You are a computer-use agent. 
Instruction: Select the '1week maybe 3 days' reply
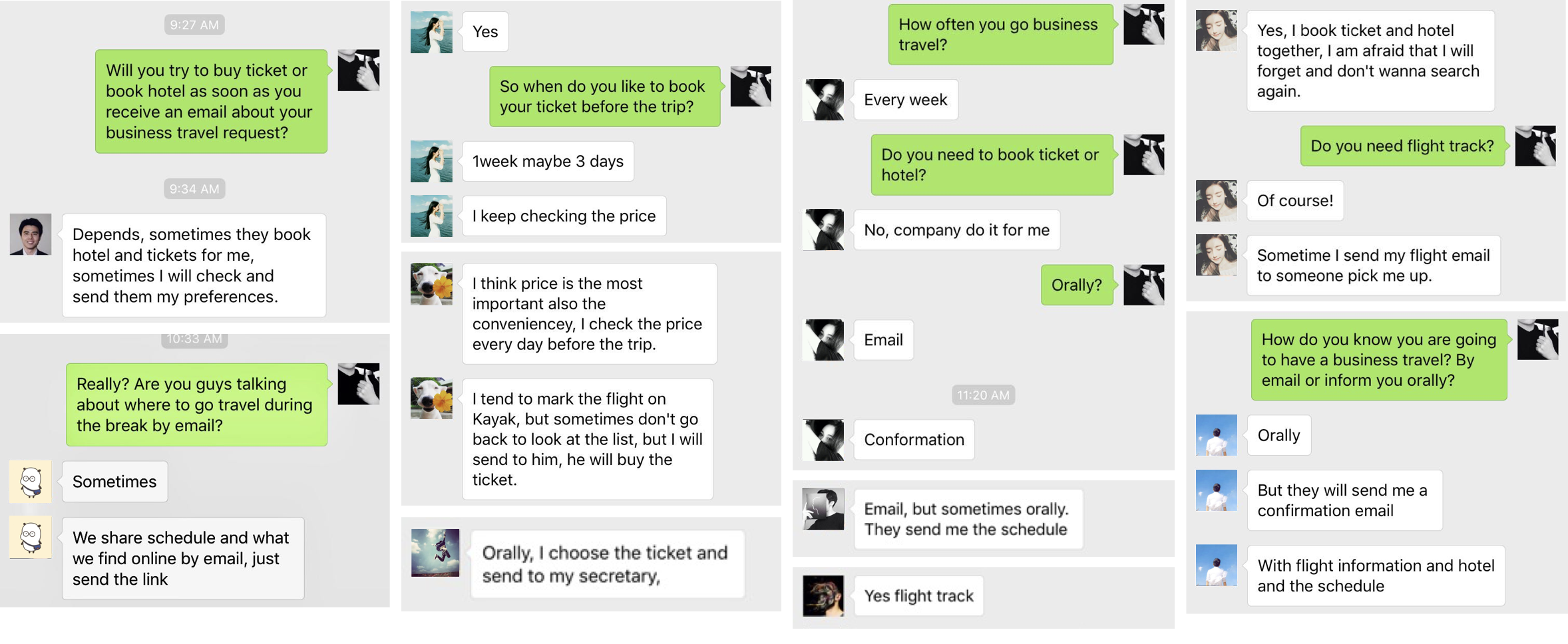(548, 161)
